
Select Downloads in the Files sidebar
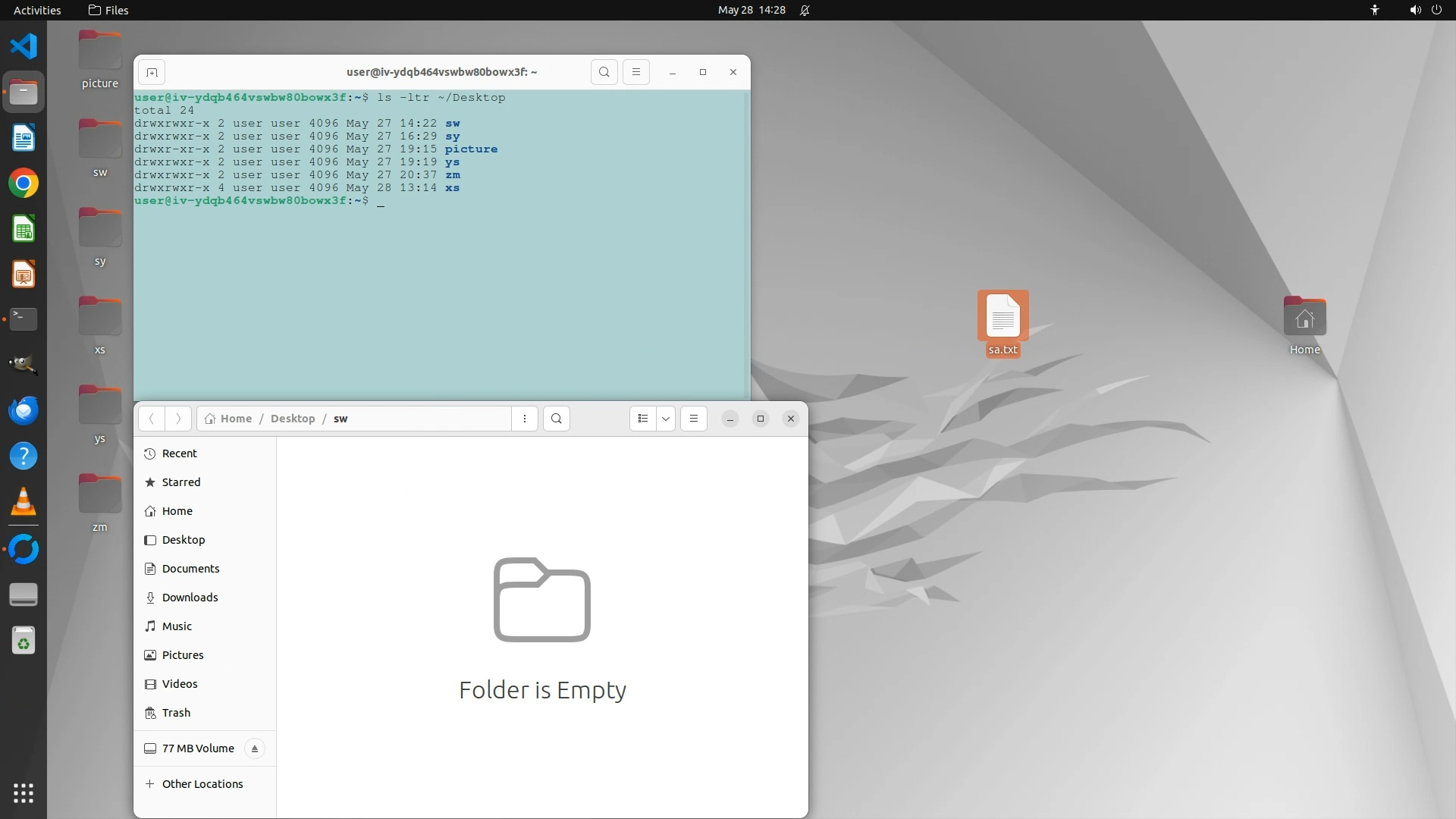coord(190,598)
